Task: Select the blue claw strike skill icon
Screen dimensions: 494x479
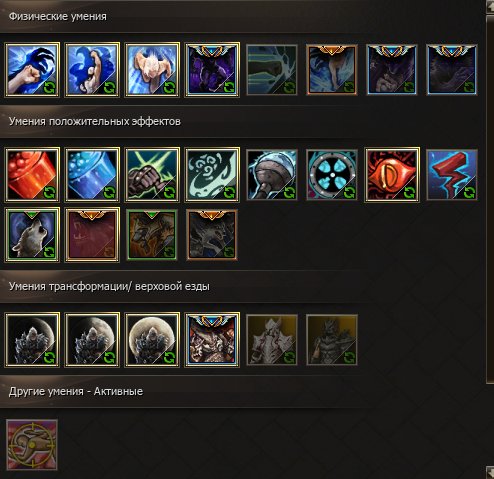Action: 32,70
